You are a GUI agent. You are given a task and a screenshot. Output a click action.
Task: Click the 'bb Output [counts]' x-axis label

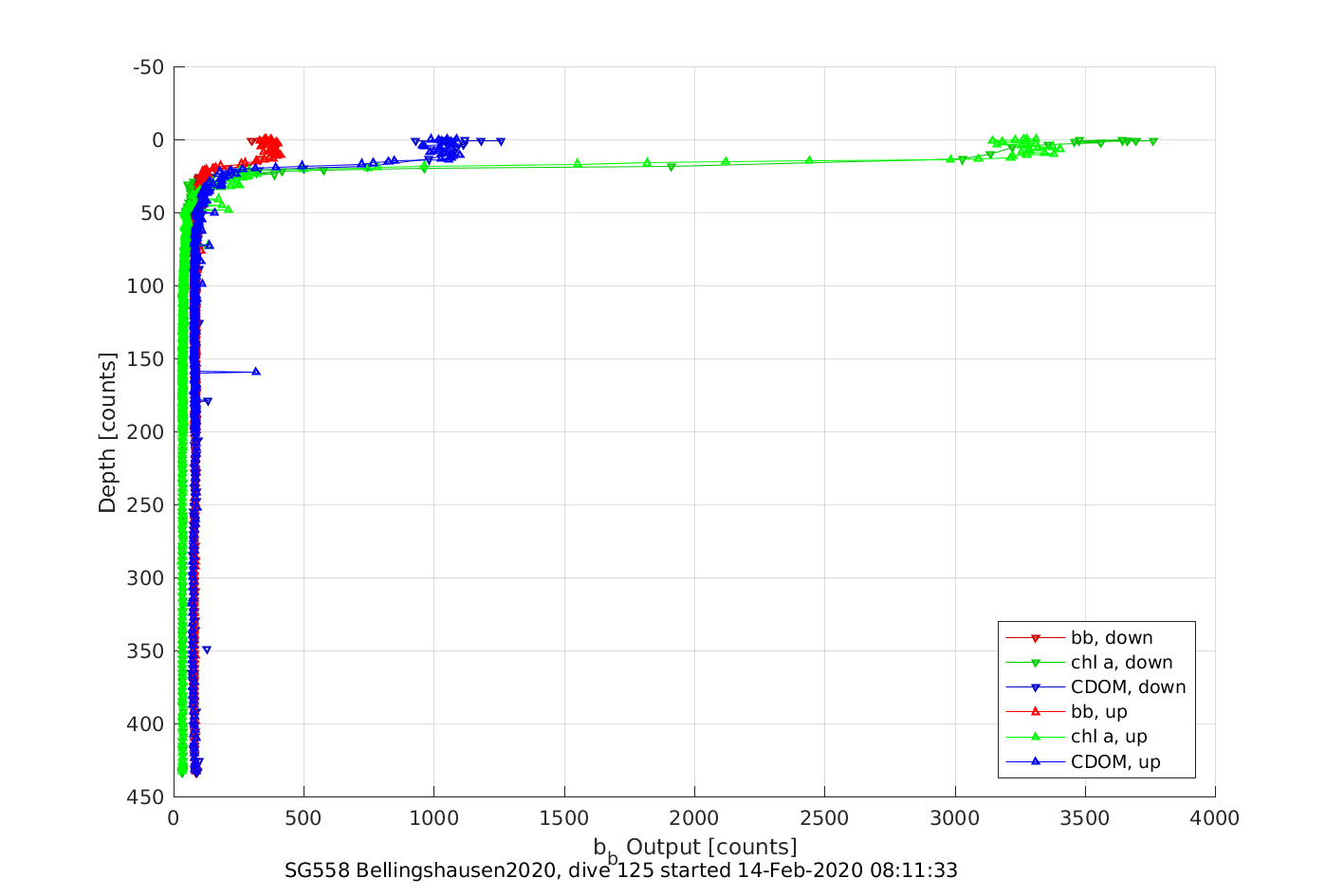click(695, 848)
